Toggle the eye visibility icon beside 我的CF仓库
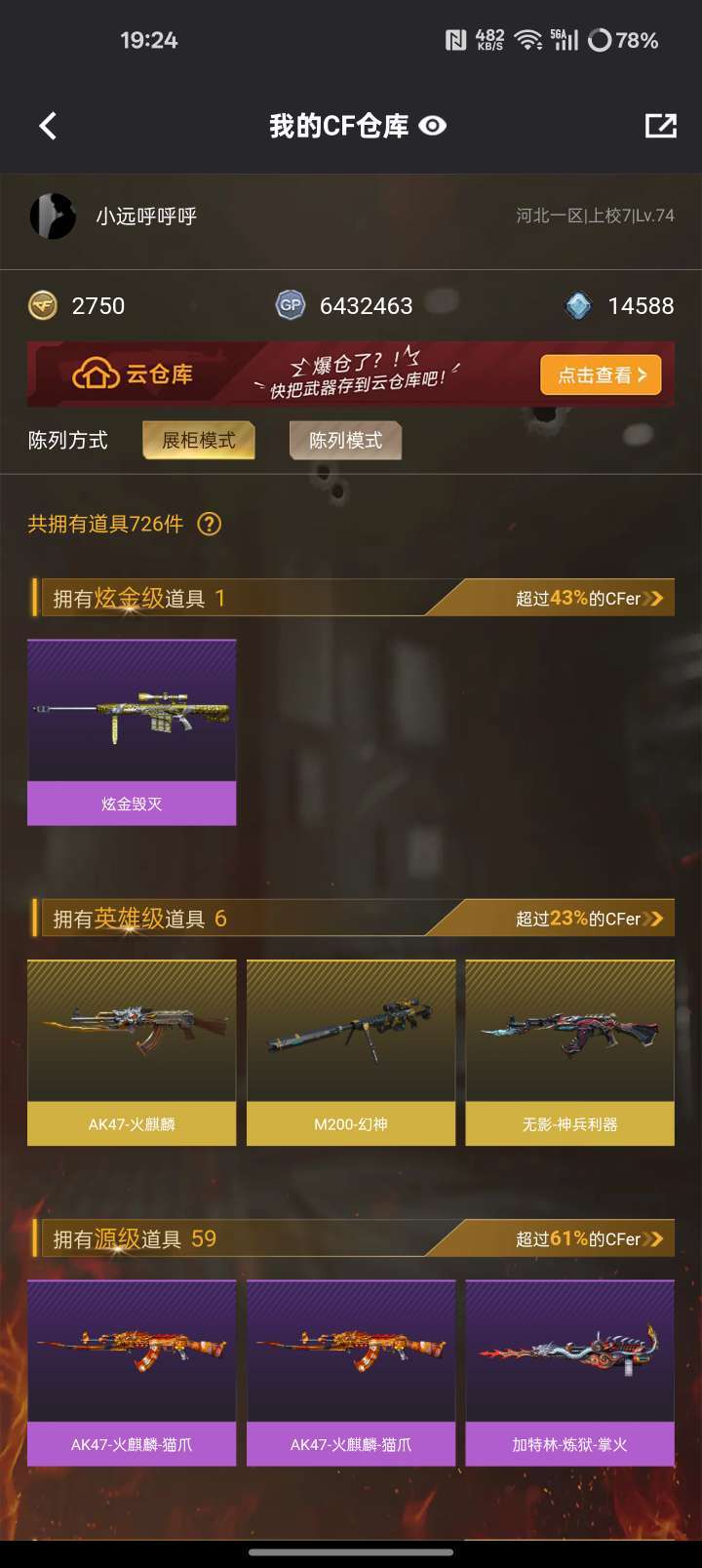Screen dimensions: 702x1568 (432, 126)
